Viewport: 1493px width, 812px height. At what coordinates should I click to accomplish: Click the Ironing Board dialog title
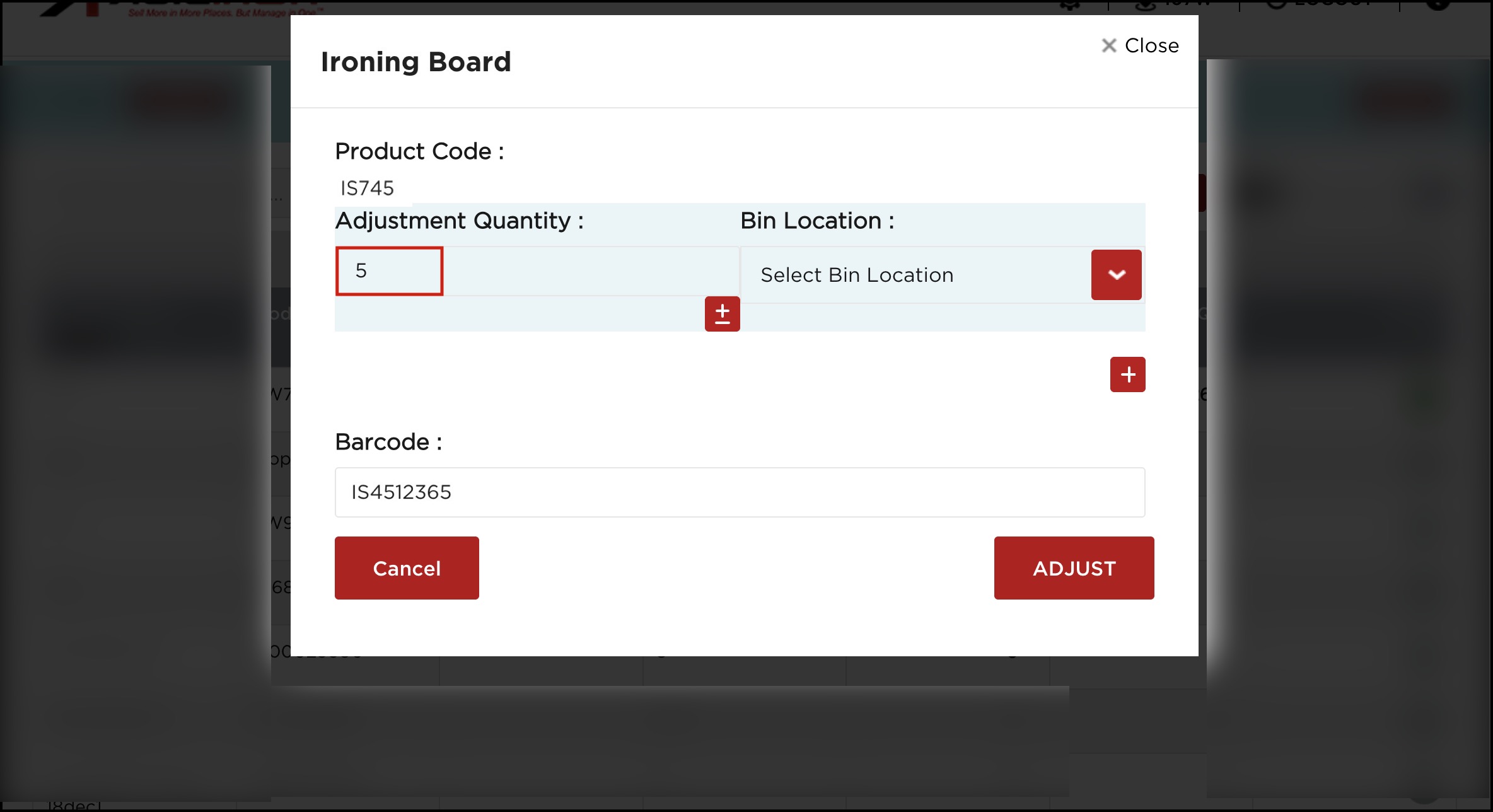[415, 62]
